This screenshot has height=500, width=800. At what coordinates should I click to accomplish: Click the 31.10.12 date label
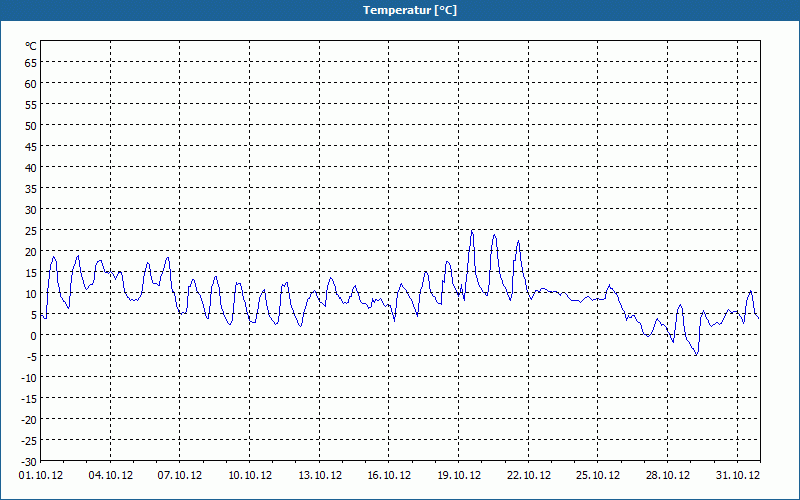click(x=738, y=476)
